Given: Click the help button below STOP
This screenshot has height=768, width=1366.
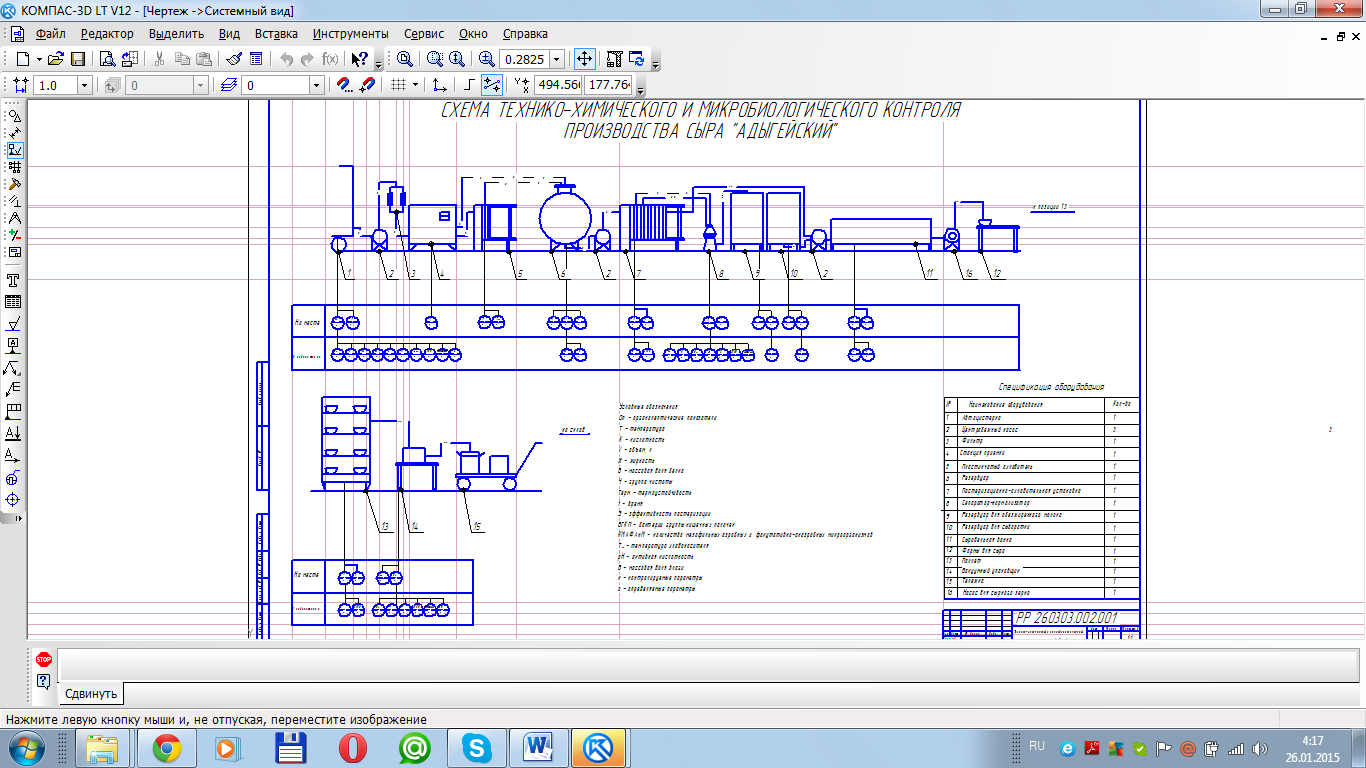Looking at the screenshot, I should 43,681.
